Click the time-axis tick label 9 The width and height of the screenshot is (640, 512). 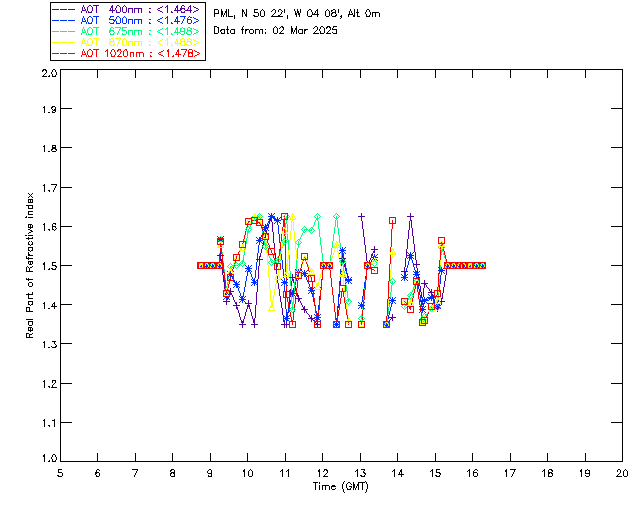(210, 473)
